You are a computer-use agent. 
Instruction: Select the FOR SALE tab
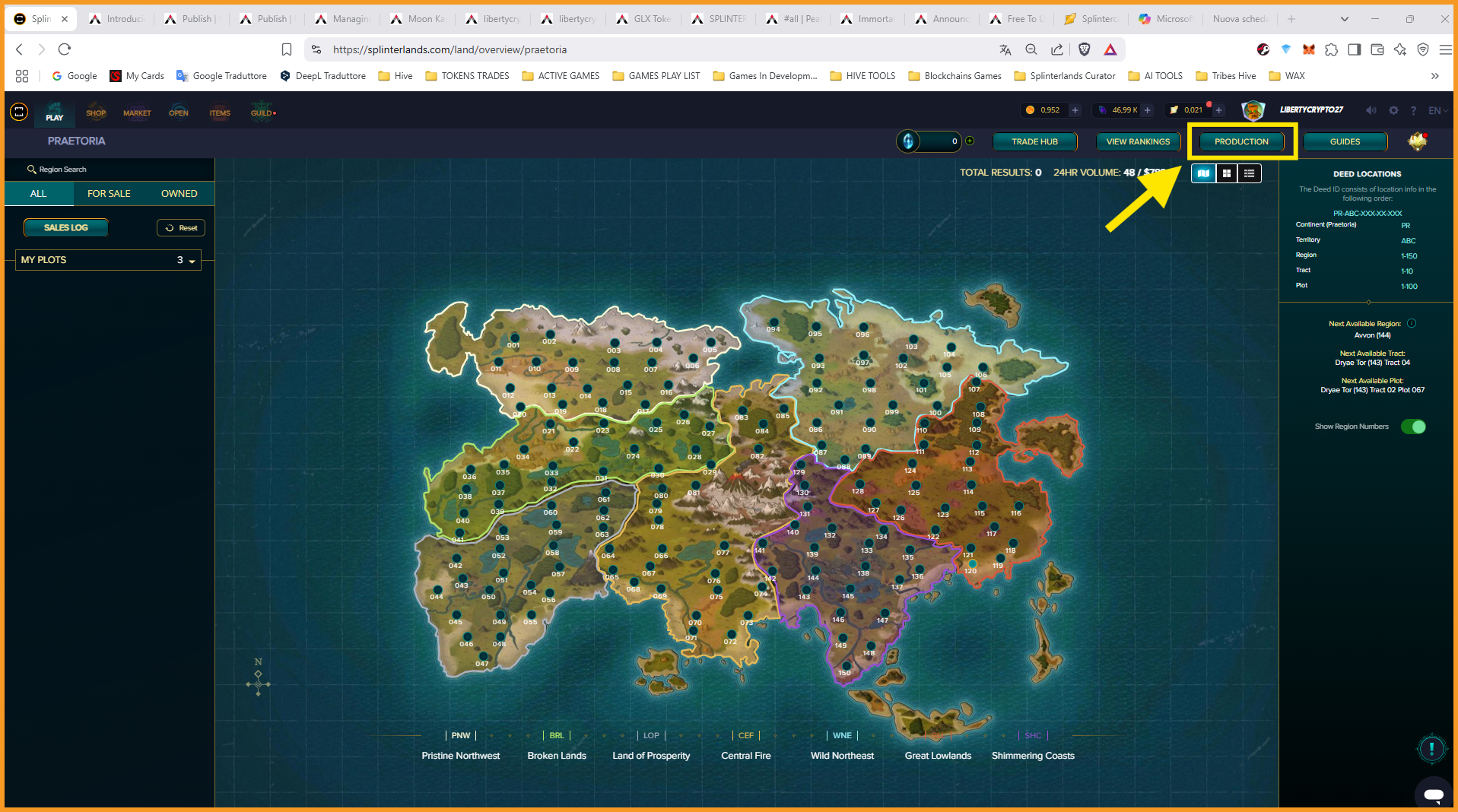click(x=109, y=194)
